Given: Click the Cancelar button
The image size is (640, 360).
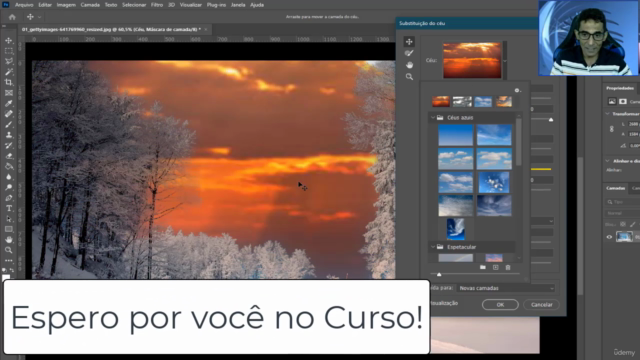Looking at the screenshot, I should 542,304.
